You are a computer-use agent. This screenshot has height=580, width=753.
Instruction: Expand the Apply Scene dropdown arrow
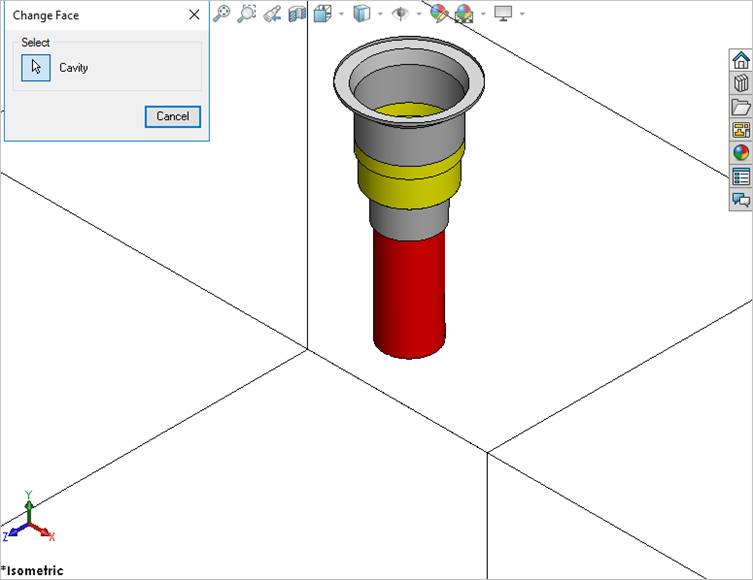pos(483,13)
